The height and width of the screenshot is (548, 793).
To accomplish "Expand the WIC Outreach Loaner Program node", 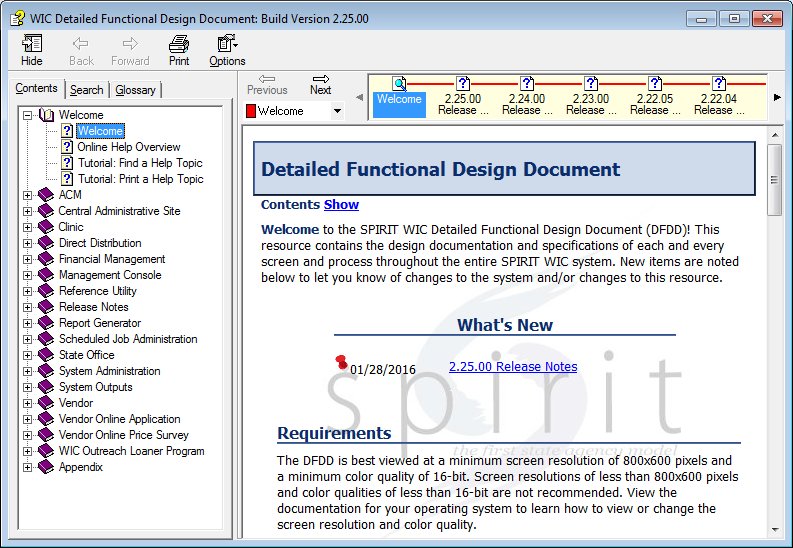I will (x=28, y=451).
